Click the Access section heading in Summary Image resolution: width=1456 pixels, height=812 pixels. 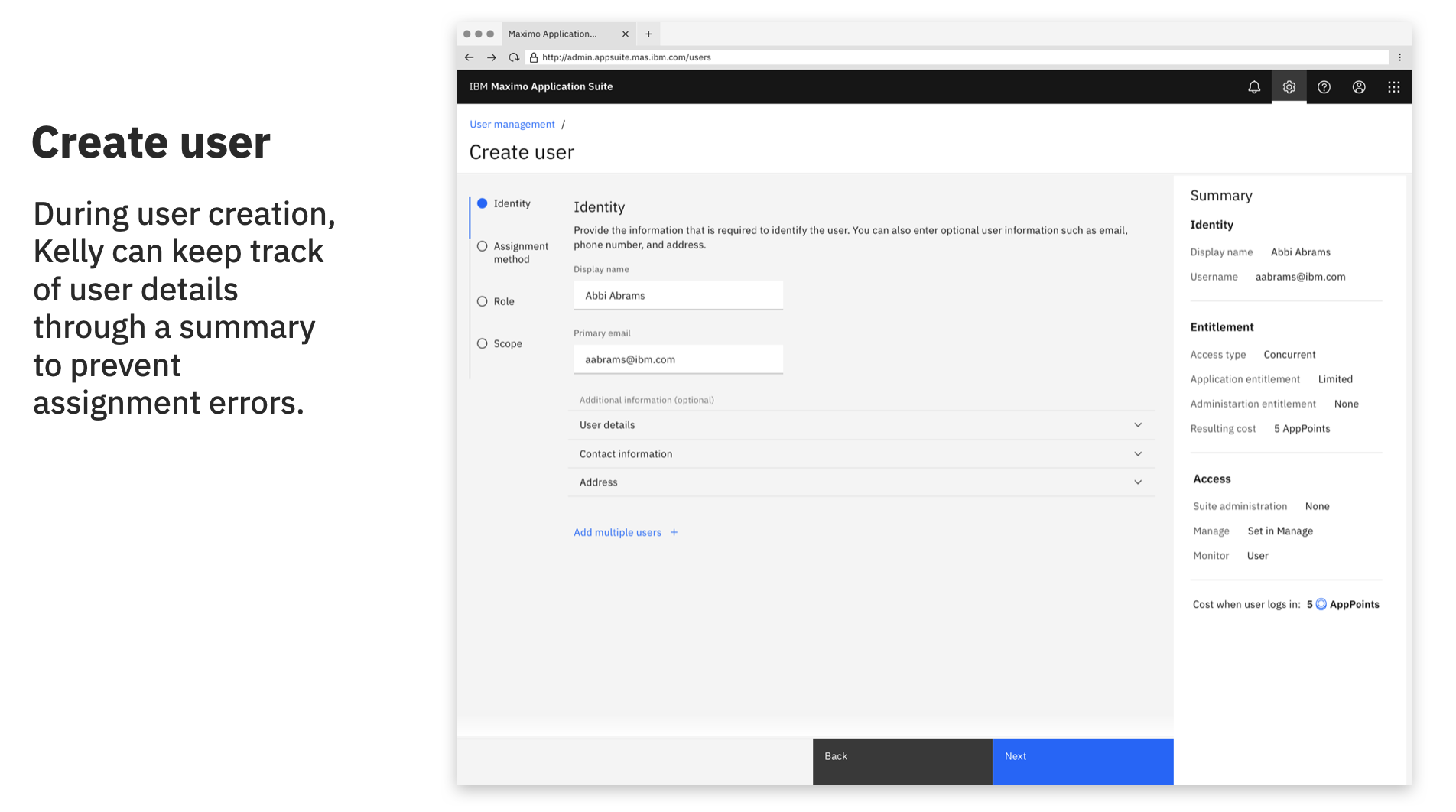click(1211, 479)
